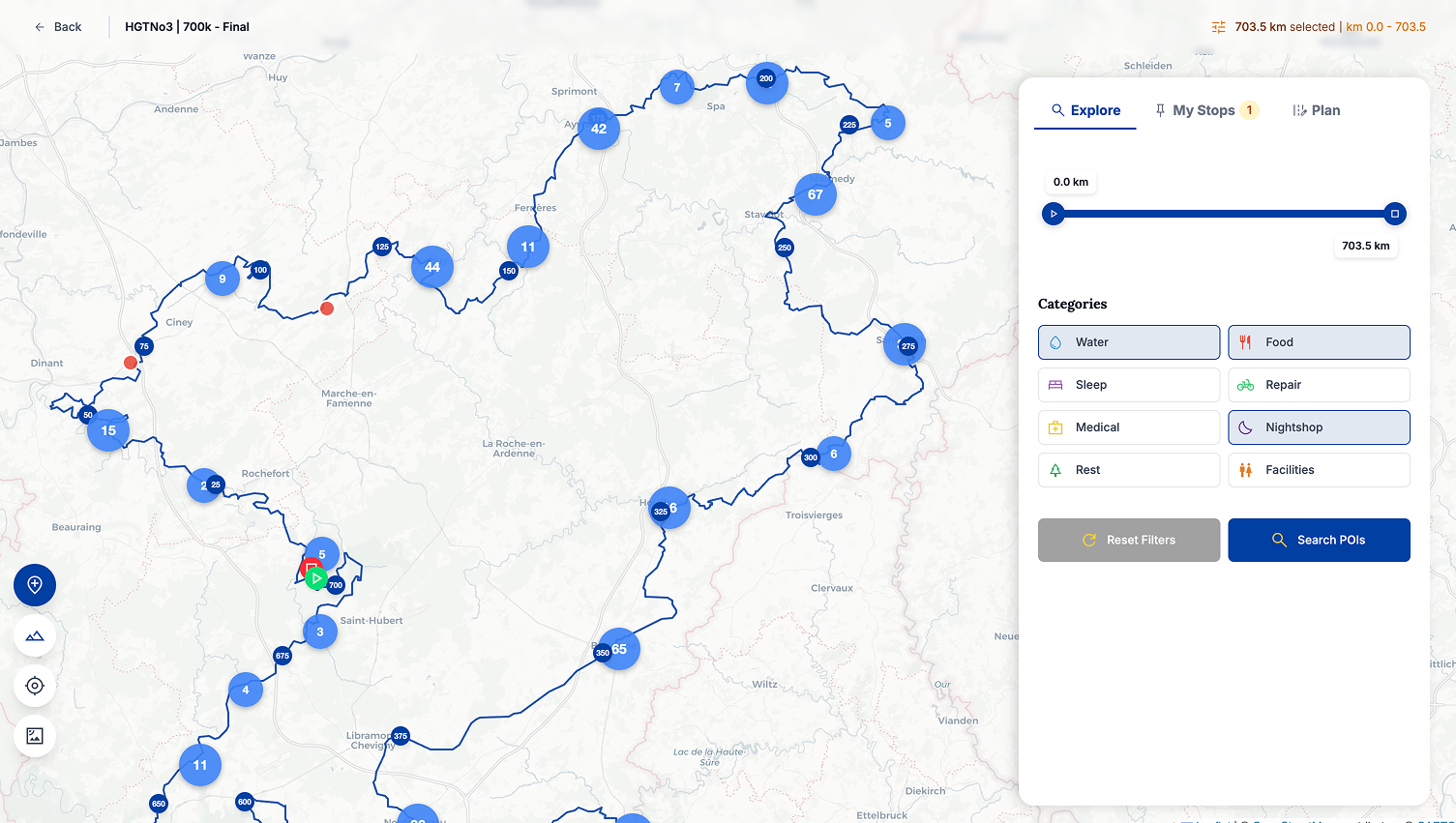Enable the Rest category filter
This screenshot has width=1456, height=823.
(1128, 469)
